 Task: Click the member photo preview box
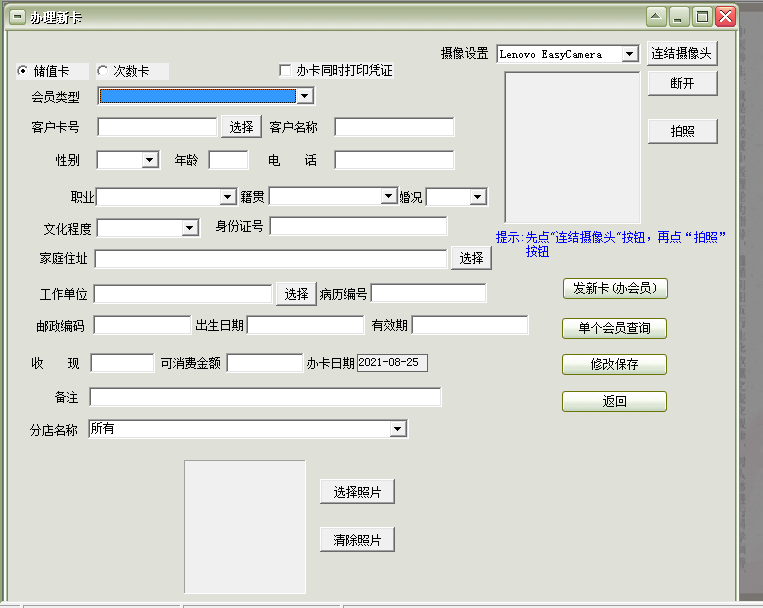coord(245,527)
